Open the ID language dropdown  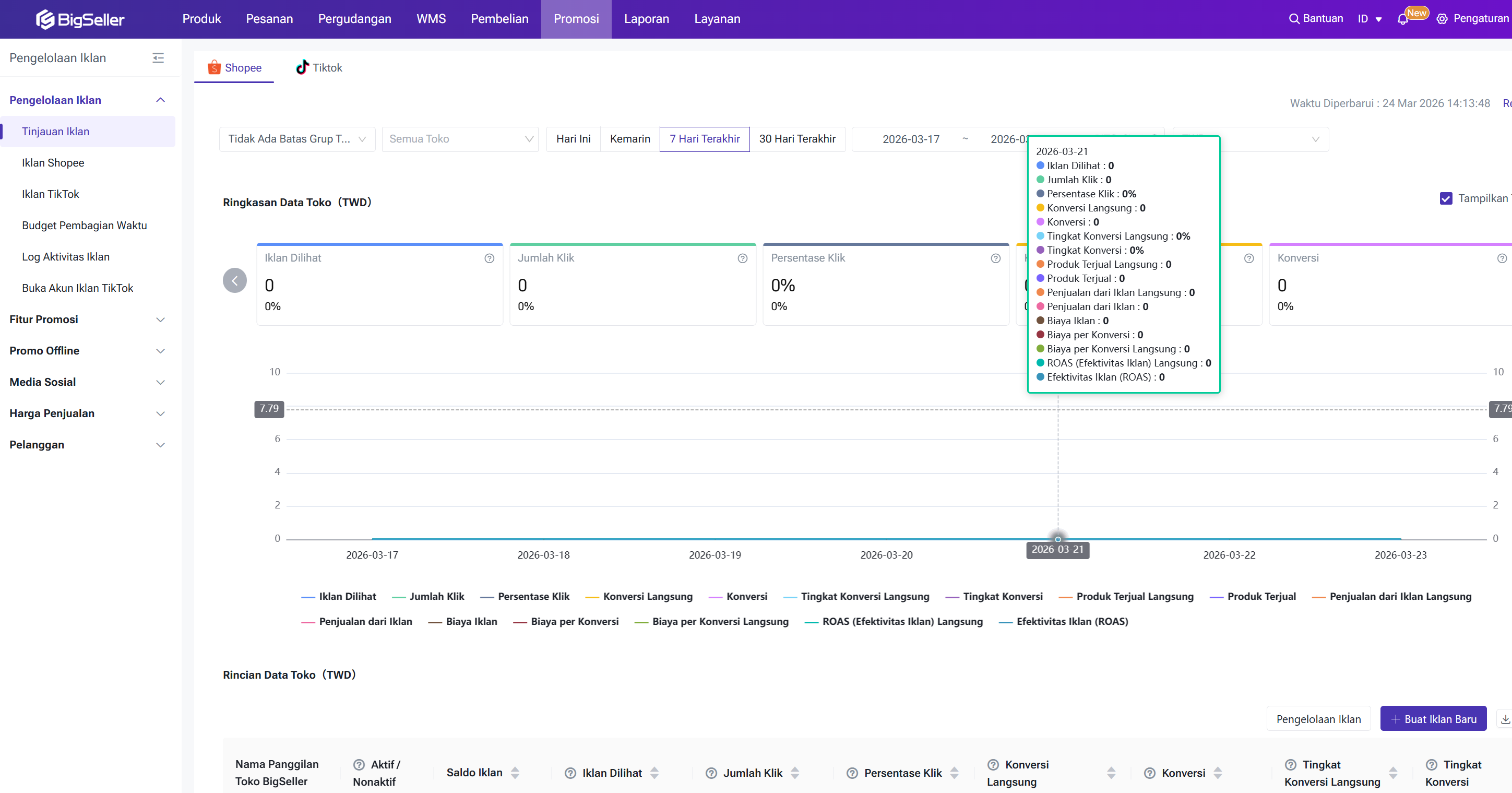point(1370,19)
